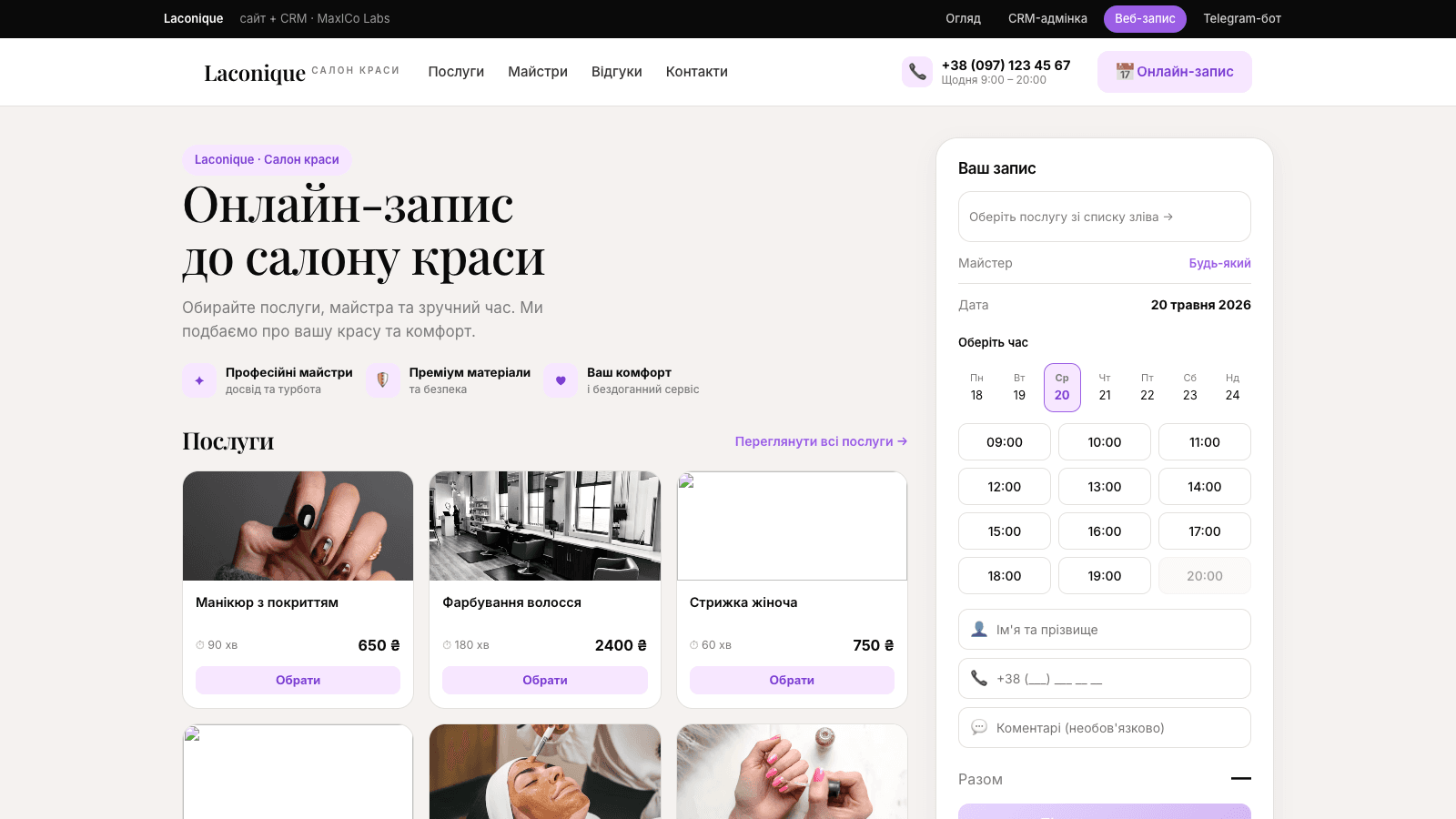Focus the Ім'я та прізвище input
Viewport: 1456px width, 819px height.
(x=1105, y=630)
